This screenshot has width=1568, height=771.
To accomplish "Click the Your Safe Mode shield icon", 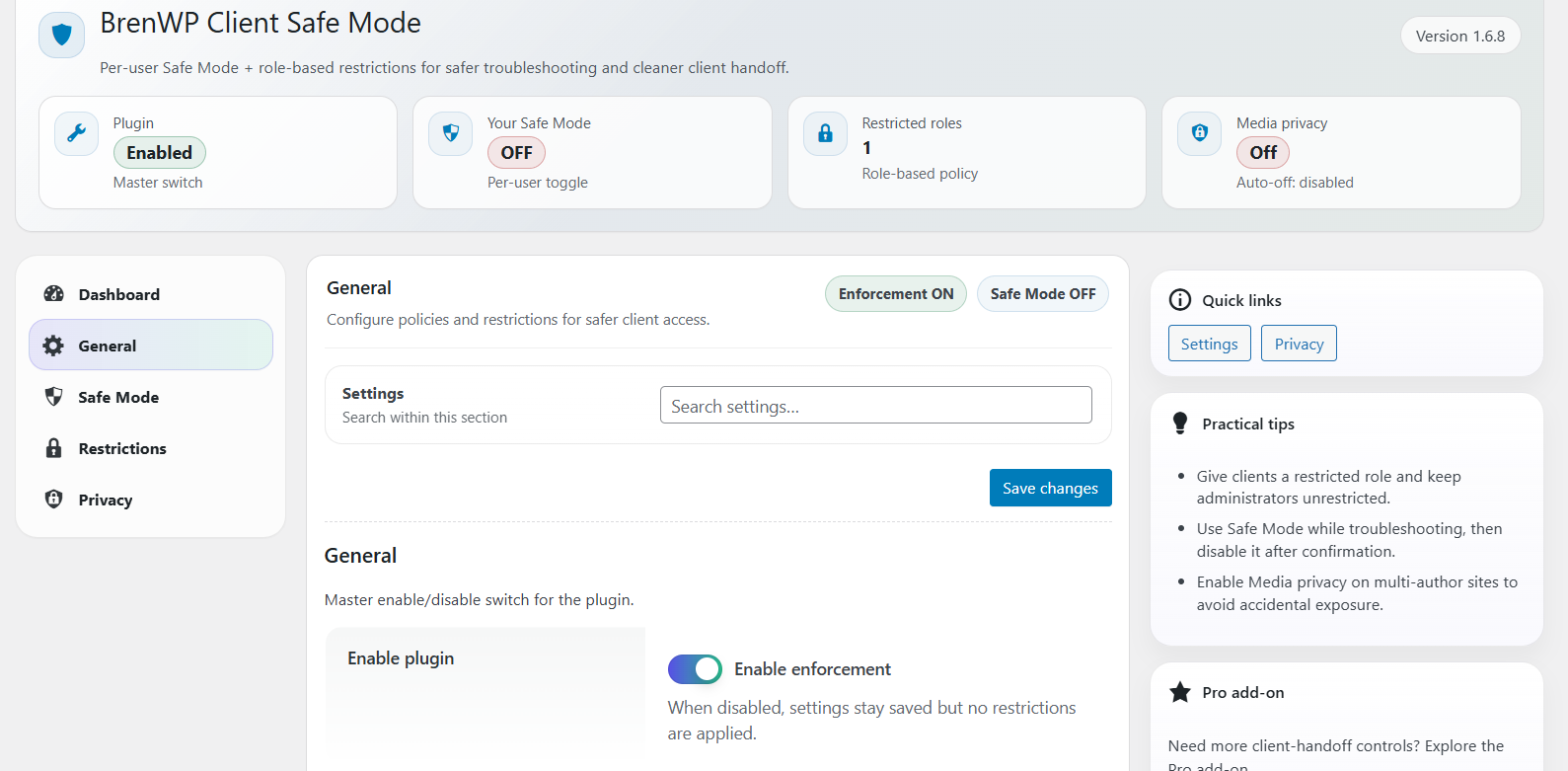I will tap(451, 133).
